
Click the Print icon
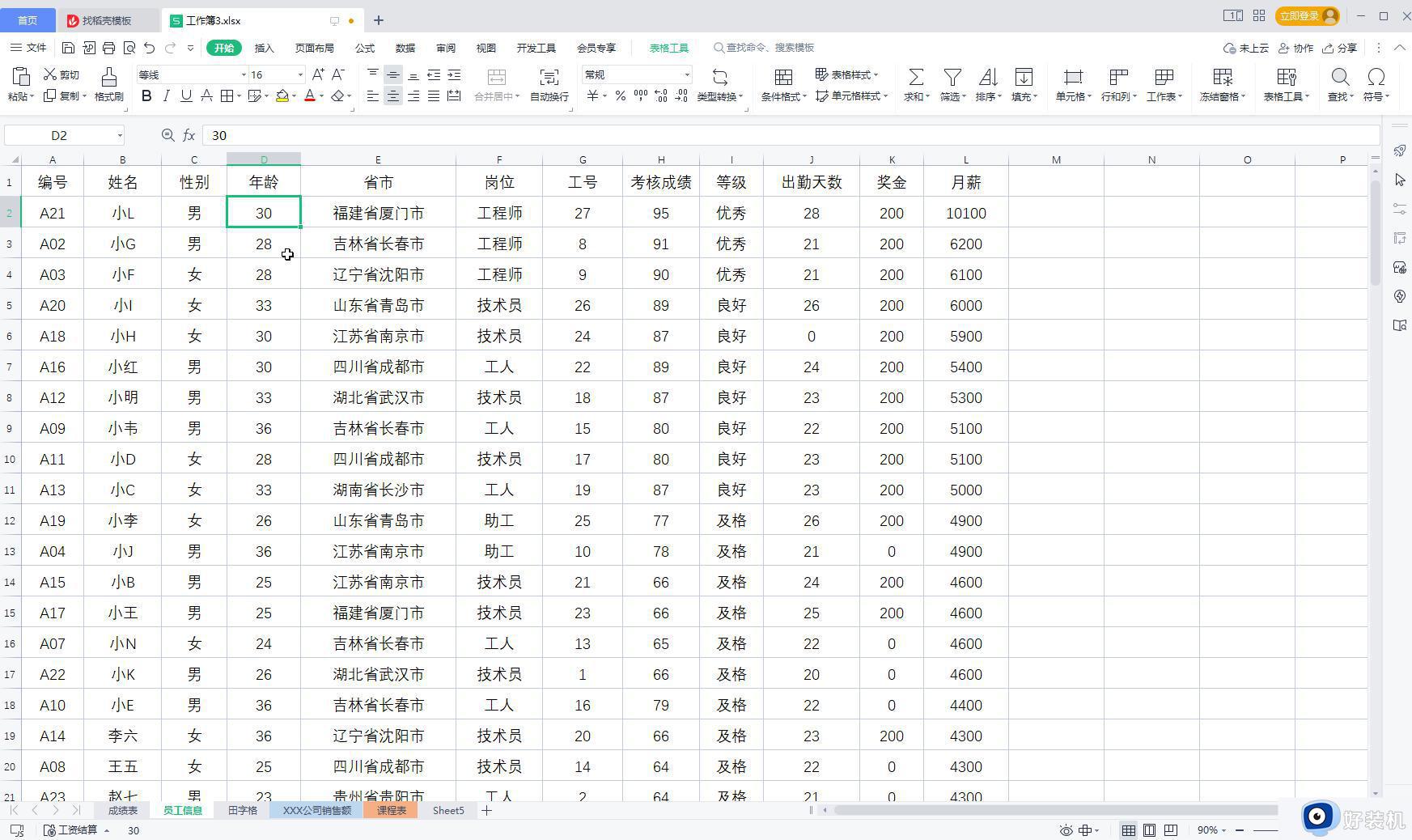click(x=109, y=48)
